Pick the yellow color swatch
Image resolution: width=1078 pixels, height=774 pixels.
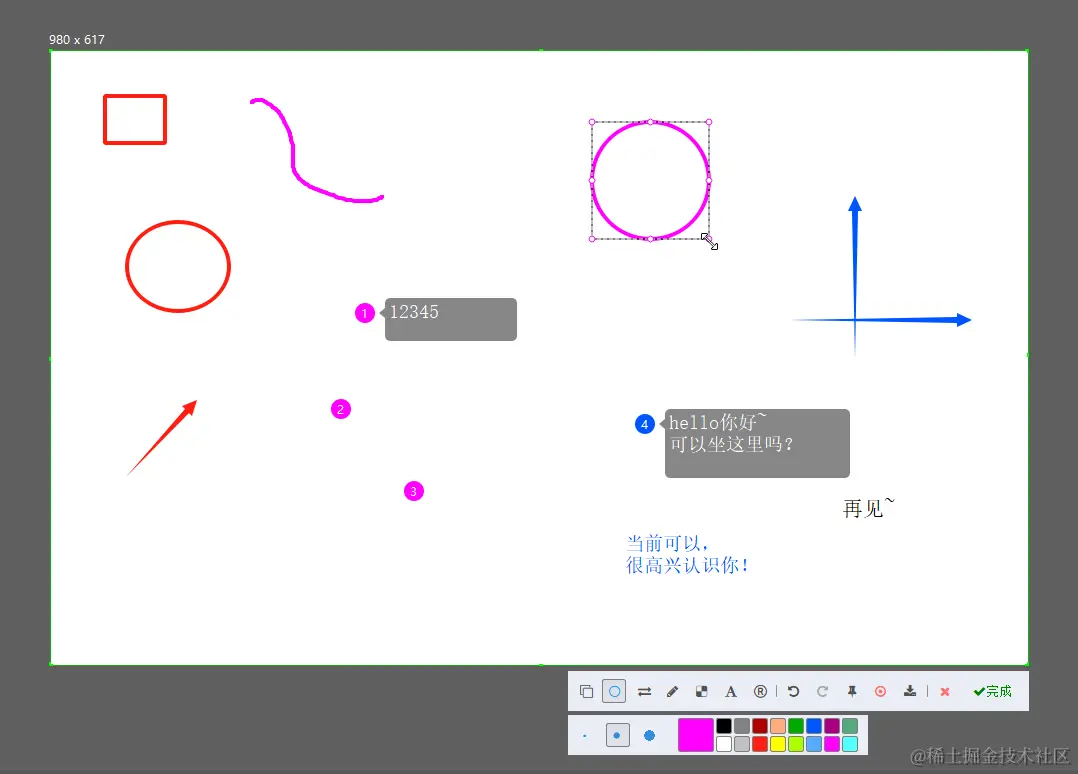tap(777, 742)
